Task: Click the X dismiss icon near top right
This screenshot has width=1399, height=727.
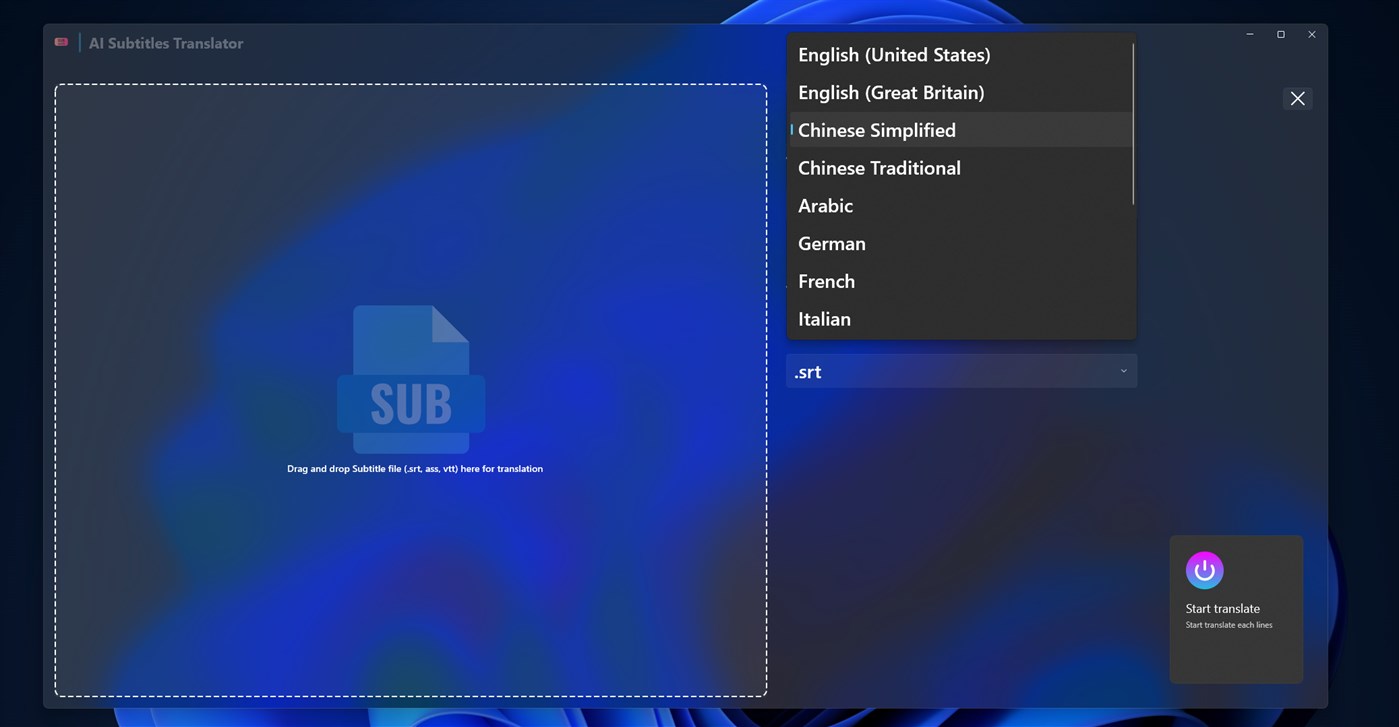Action: [x=1297, y=98]
